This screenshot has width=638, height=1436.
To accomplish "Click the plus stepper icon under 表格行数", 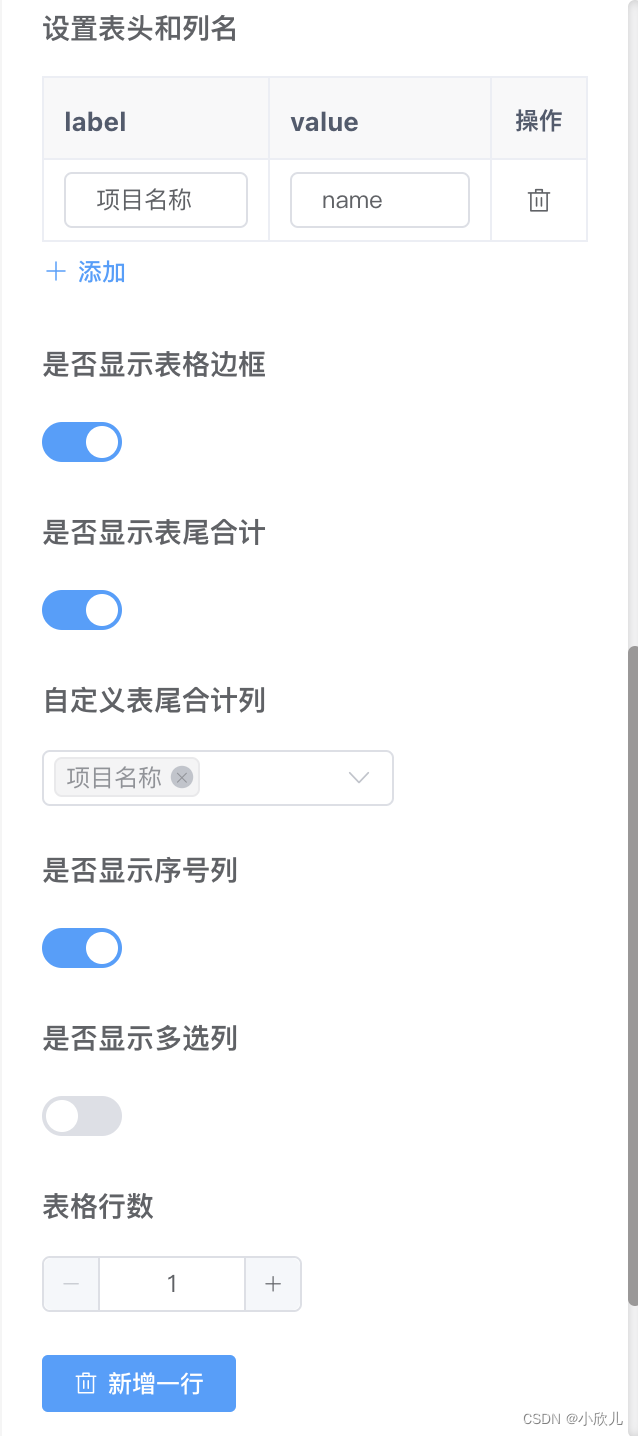I will tap(273, 1284).
